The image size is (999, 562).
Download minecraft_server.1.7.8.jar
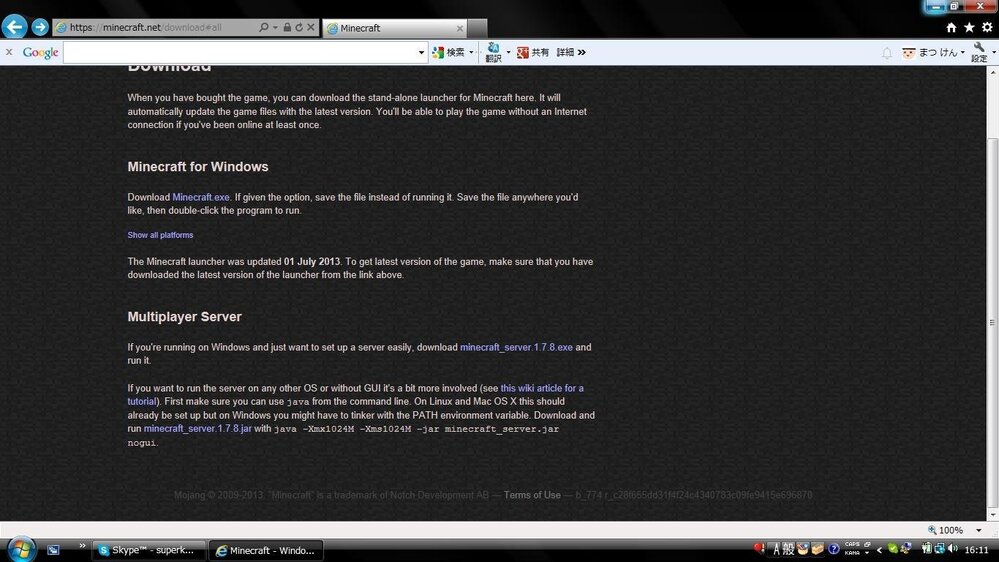pos(198,429)
